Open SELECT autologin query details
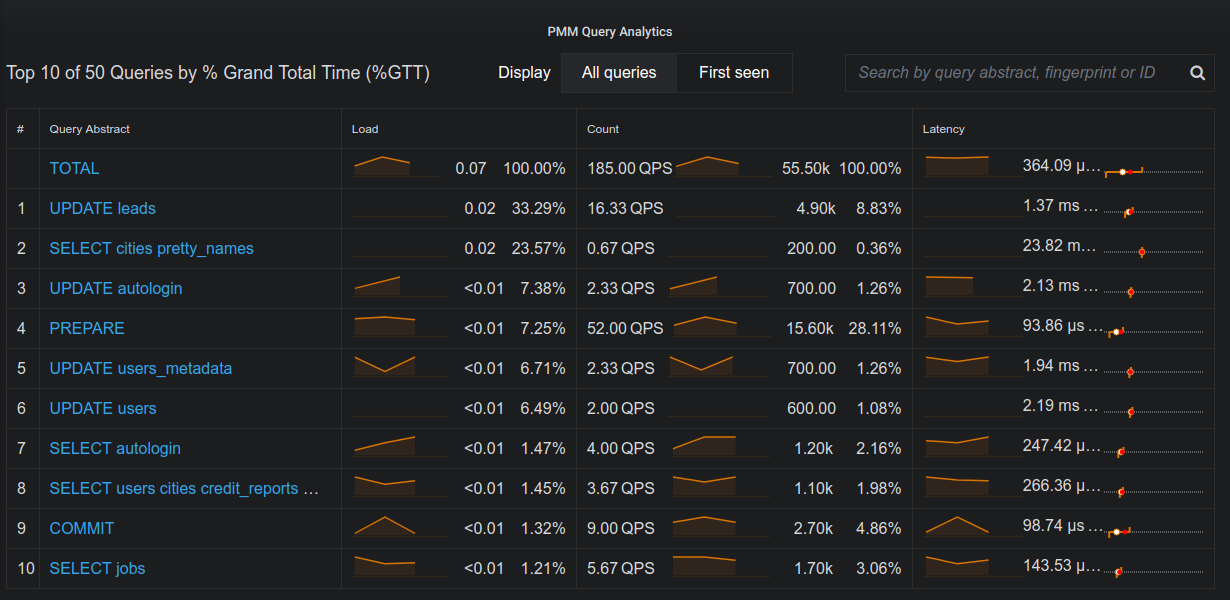The image size is (1230, 600). pyautogui.click(x=115, y=448)
